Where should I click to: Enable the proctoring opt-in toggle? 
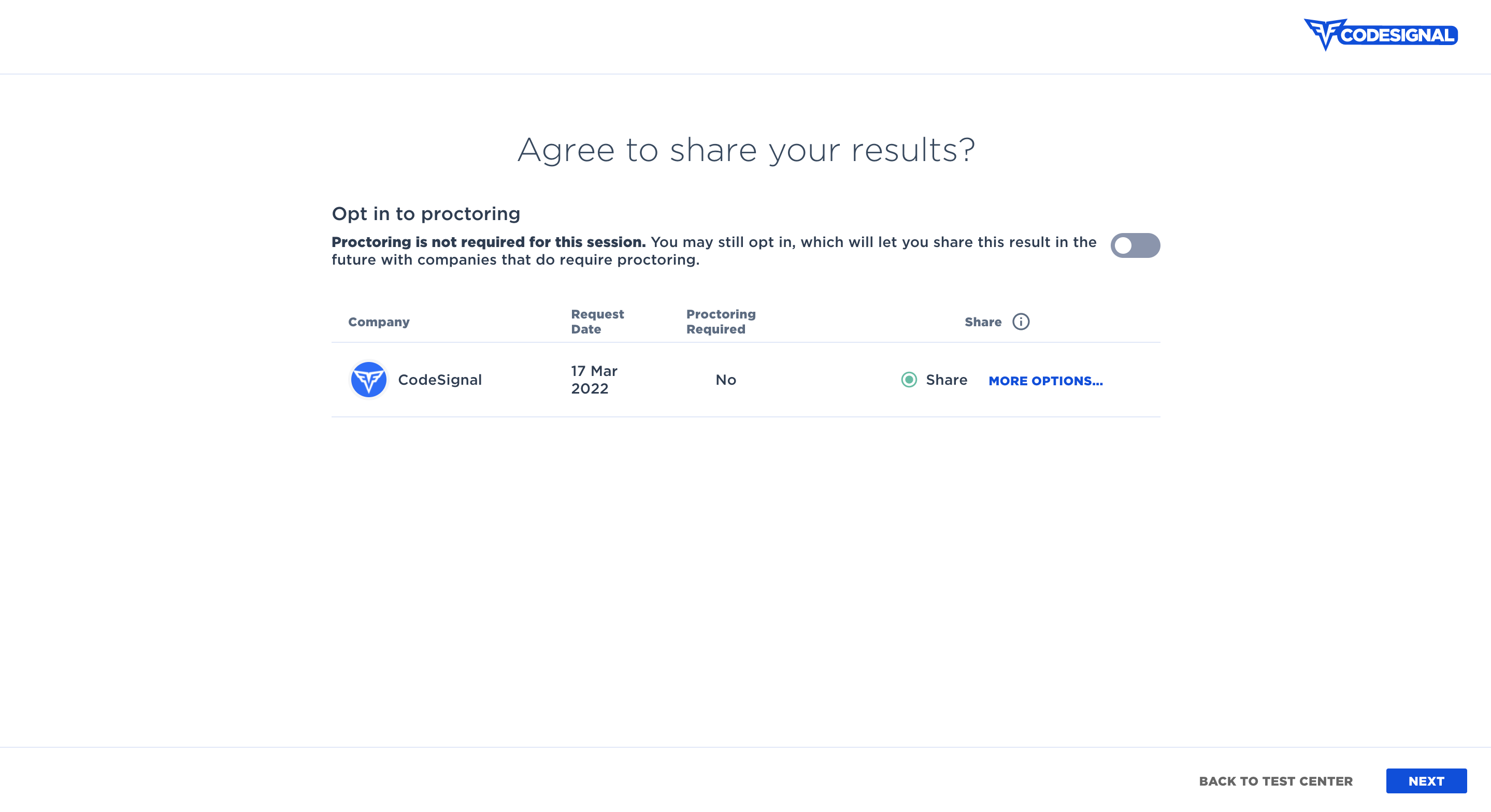1135,245
